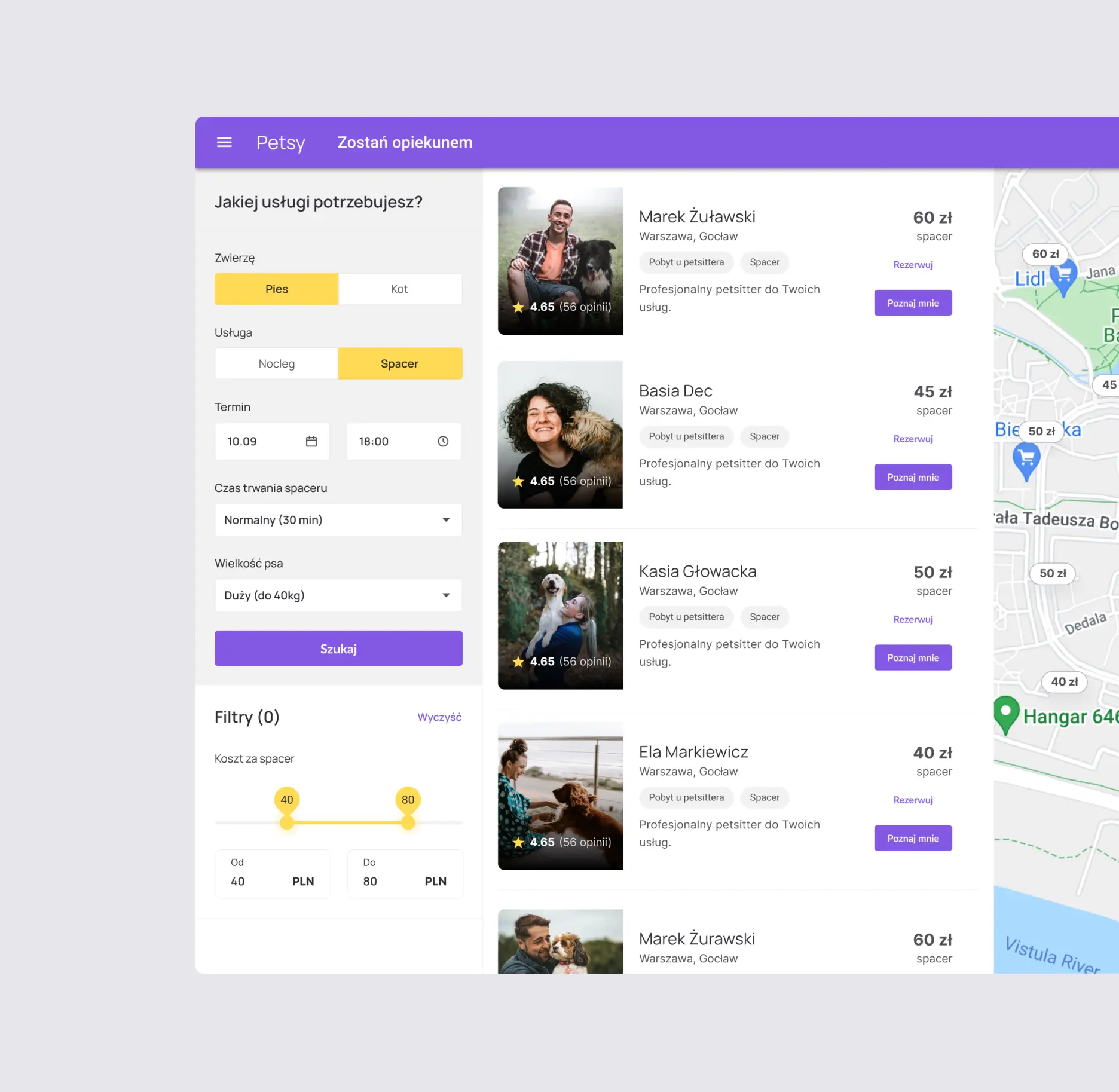
Task: Click the clock icon in the time field
Action: [x=443, y=441]
